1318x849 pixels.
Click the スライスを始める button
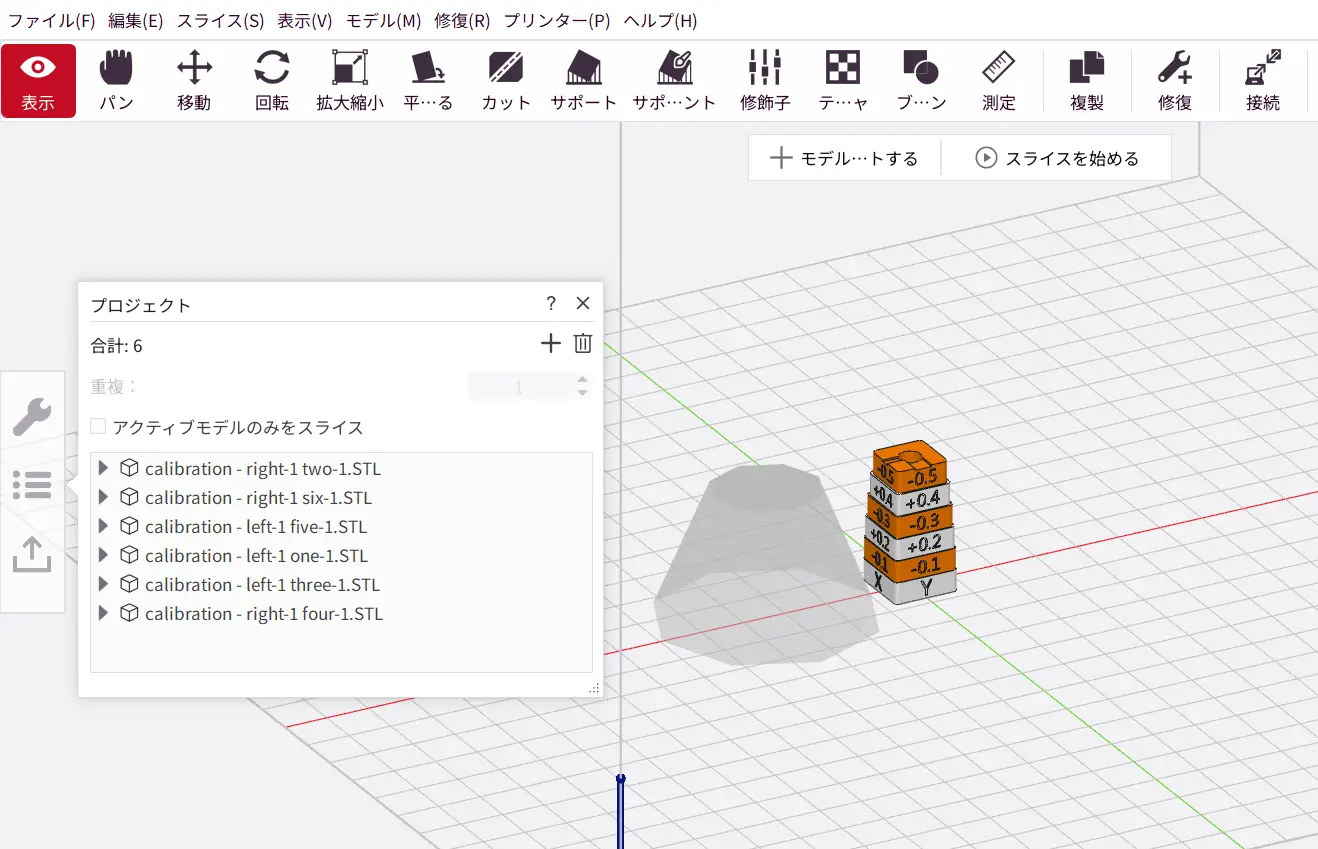tap(1058, 158)
